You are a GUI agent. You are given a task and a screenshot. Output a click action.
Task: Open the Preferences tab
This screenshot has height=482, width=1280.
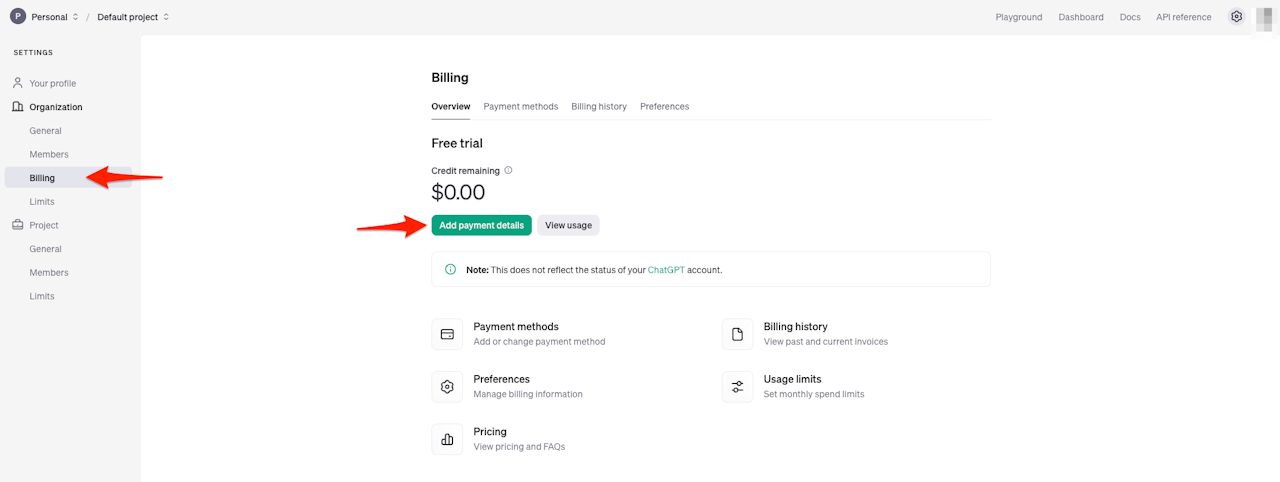[665, 106]
